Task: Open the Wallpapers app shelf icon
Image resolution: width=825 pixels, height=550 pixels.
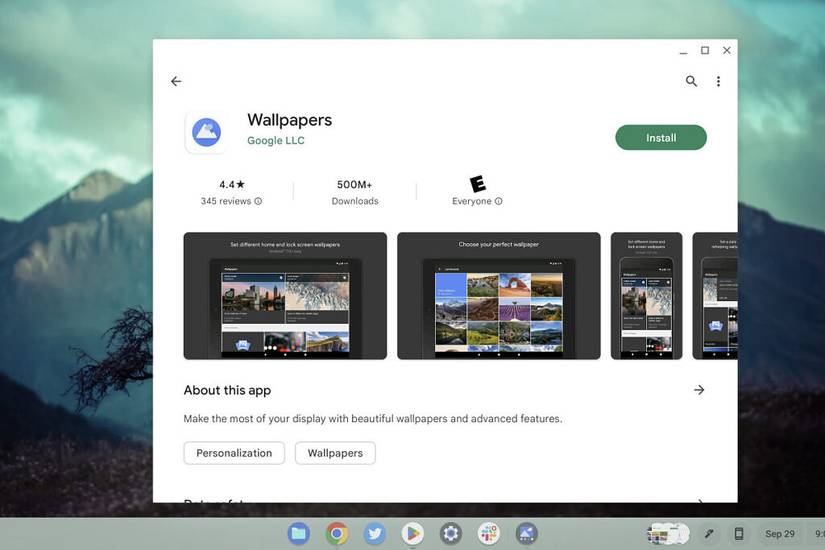Action: tap(527, 534)
